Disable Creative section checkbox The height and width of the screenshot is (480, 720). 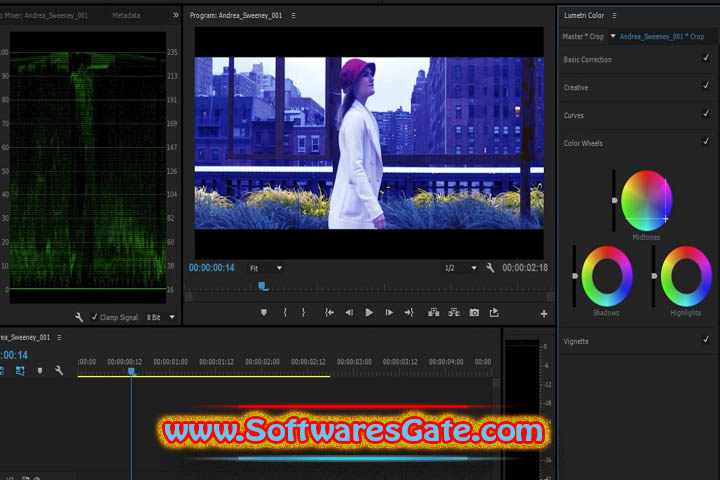tap(706, 86)
